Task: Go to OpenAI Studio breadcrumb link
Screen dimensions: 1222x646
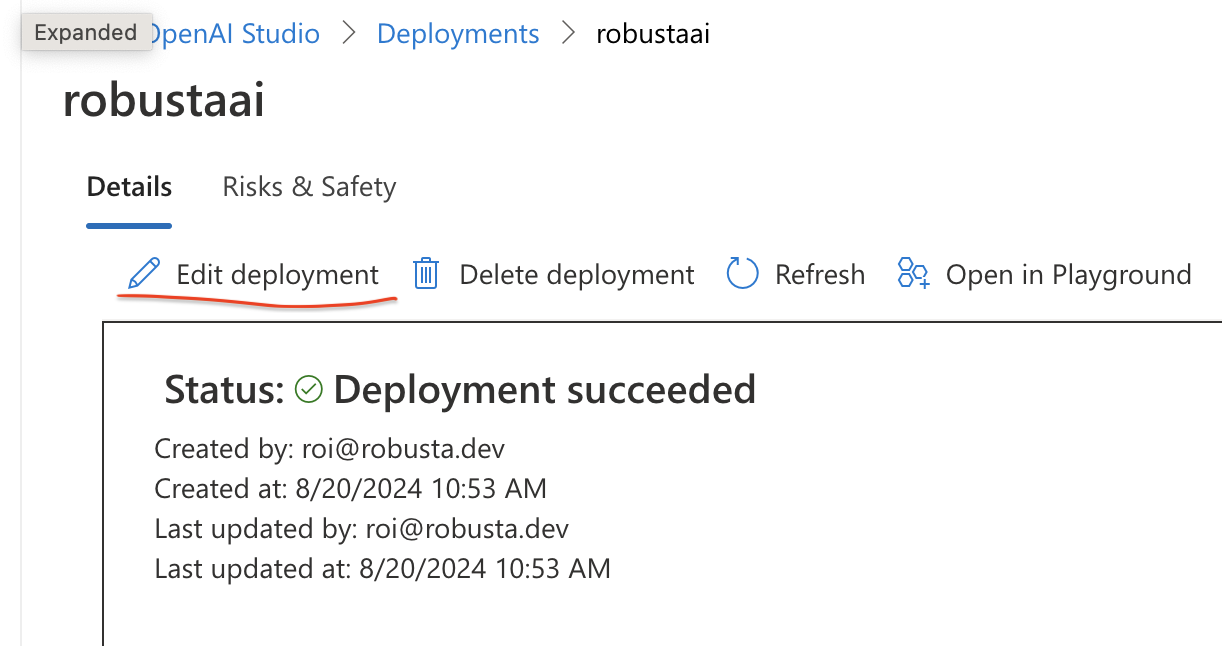Action: click(x=236, y=33)
